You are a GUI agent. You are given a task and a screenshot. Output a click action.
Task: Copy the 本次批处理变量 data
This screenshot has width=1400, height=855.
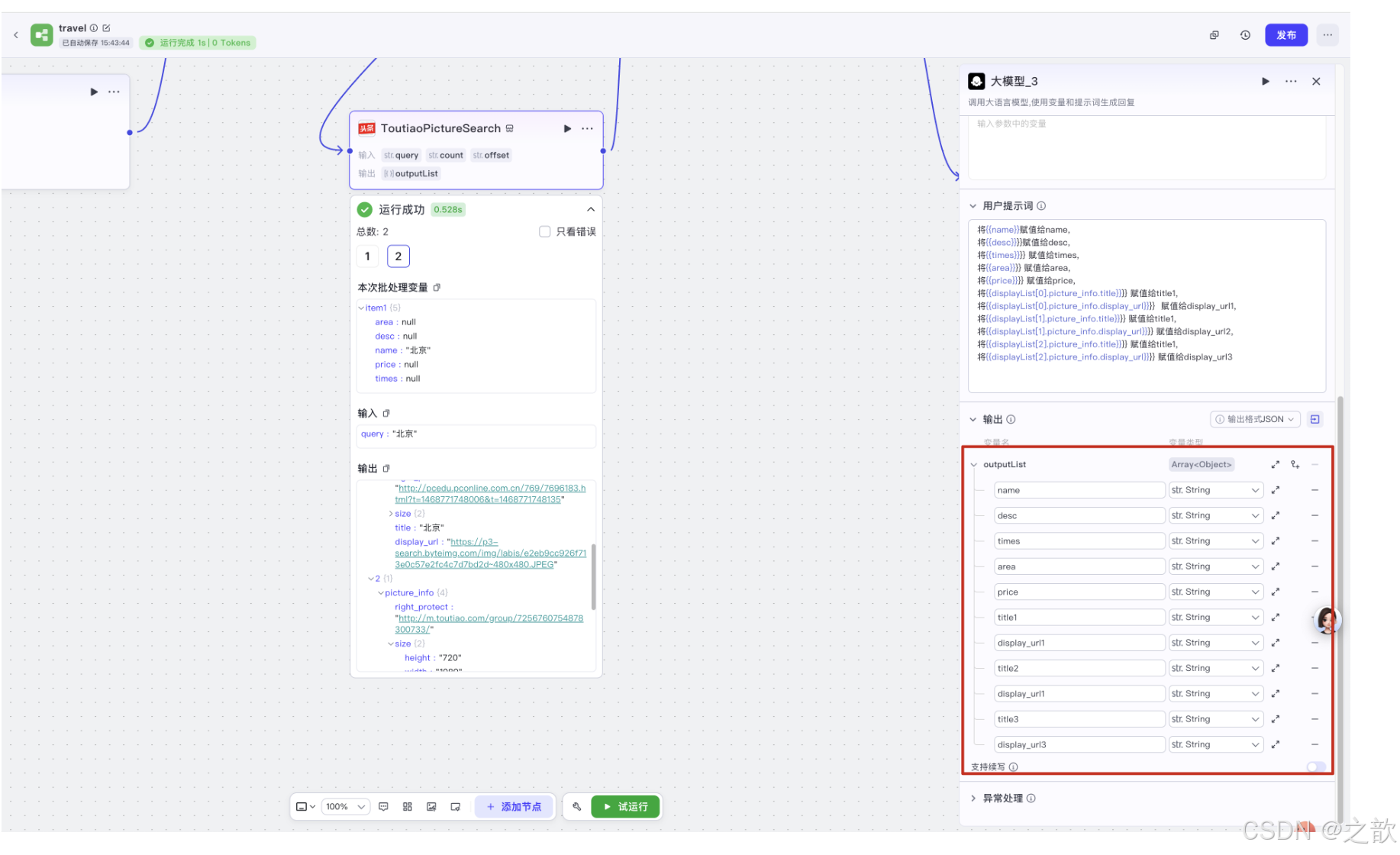(x=437, y=288)
